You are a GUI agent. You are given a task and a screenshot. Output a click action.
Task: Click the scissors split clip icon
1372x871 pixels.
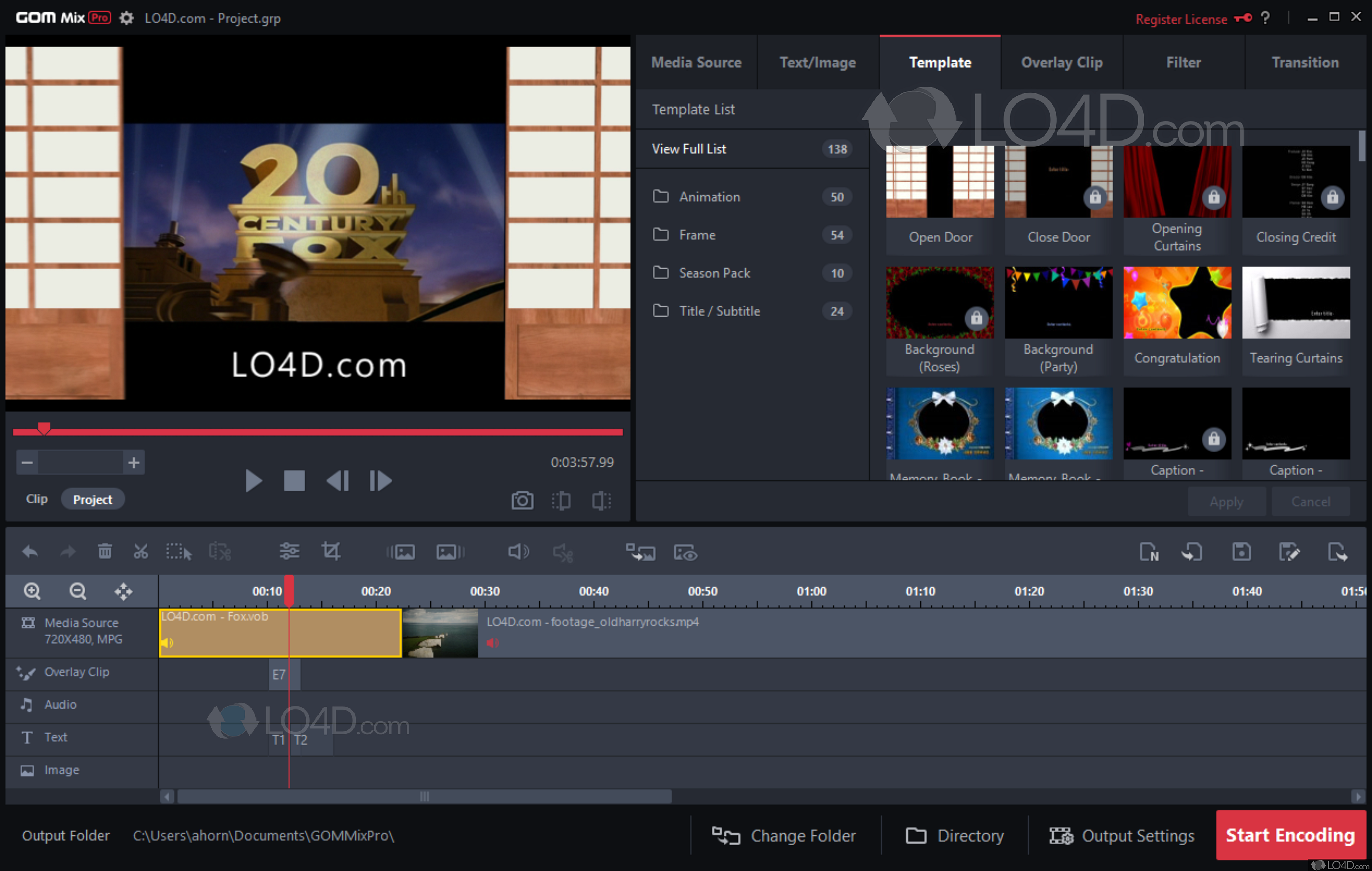tap(140, 551)
